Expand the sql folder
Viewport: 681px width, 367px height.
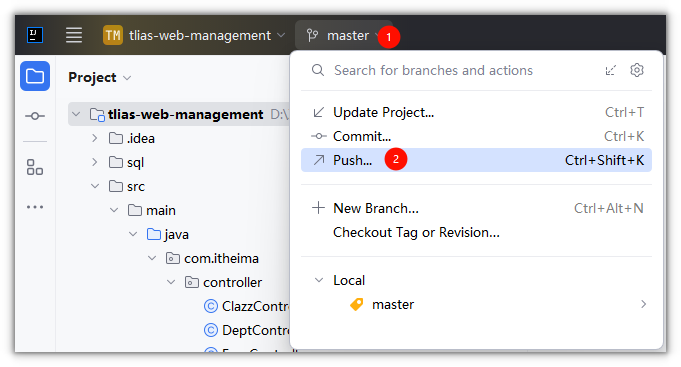[95, 162]
